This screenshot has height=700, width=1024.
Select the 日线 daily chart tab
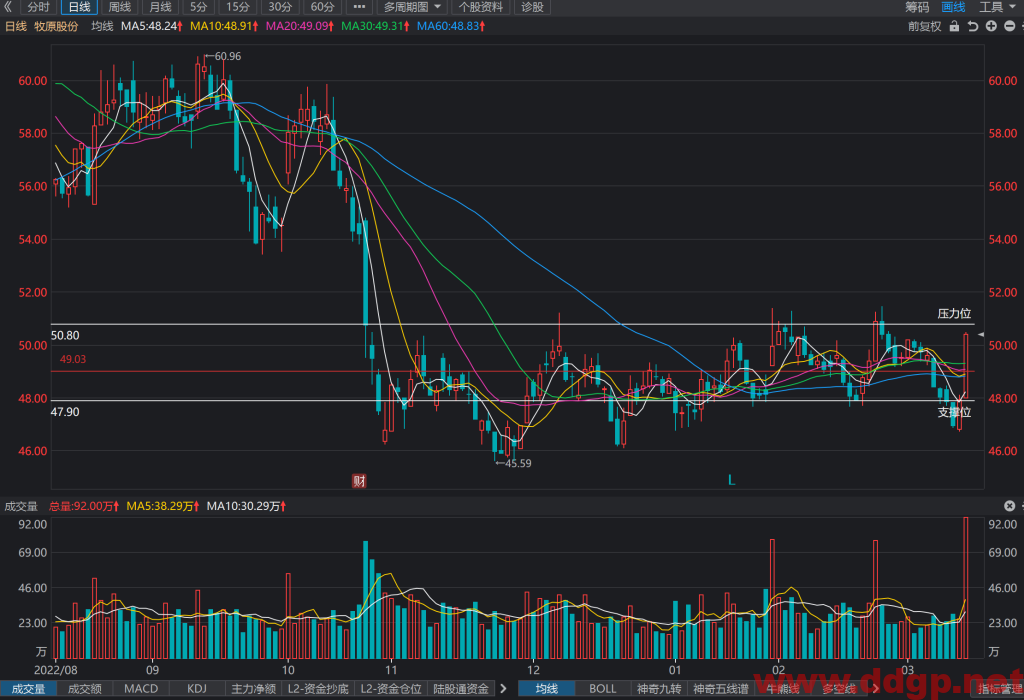[79, 7]
